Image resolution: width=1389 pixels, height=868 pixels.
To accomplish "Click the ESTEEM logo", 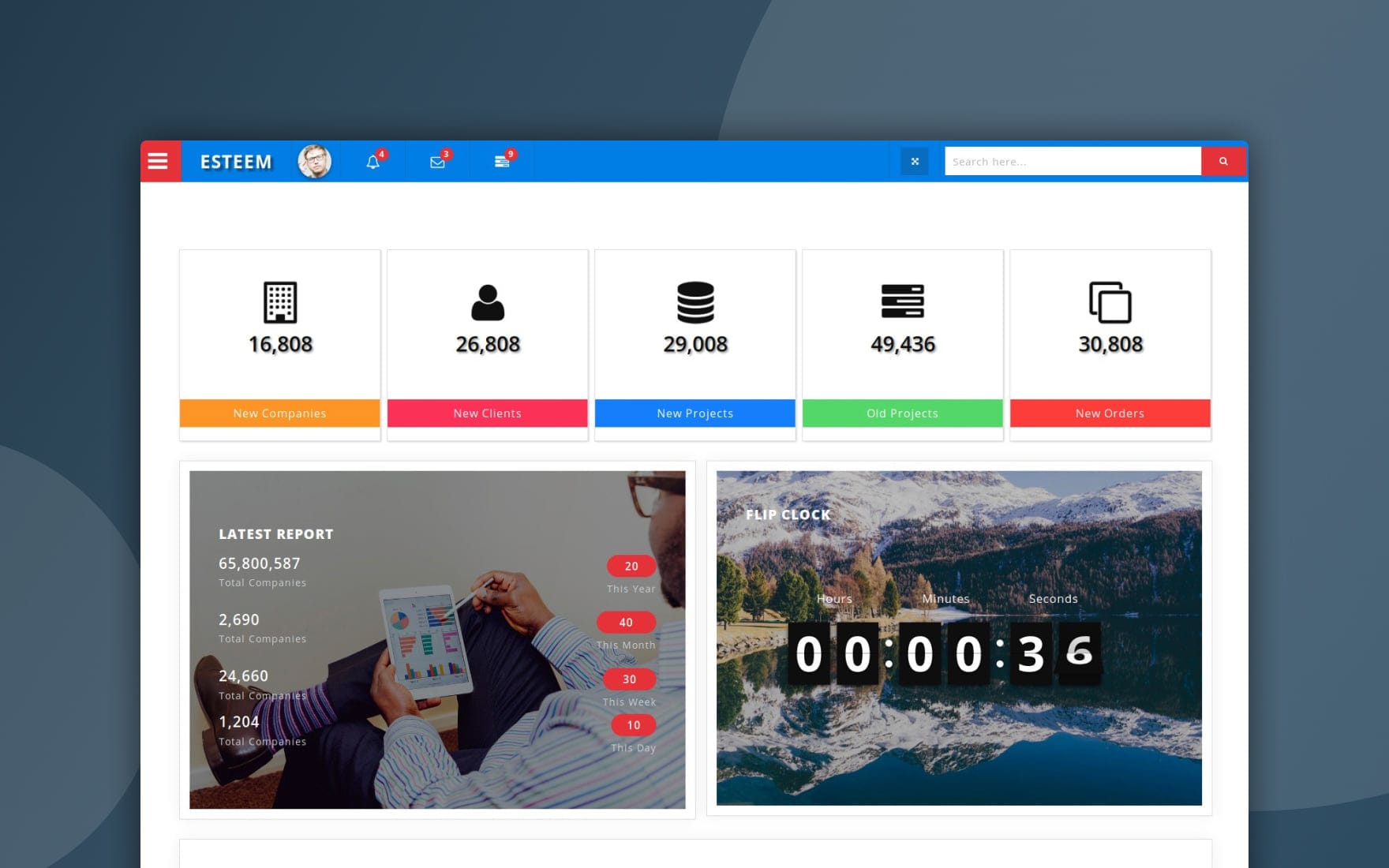I will 235,162.
